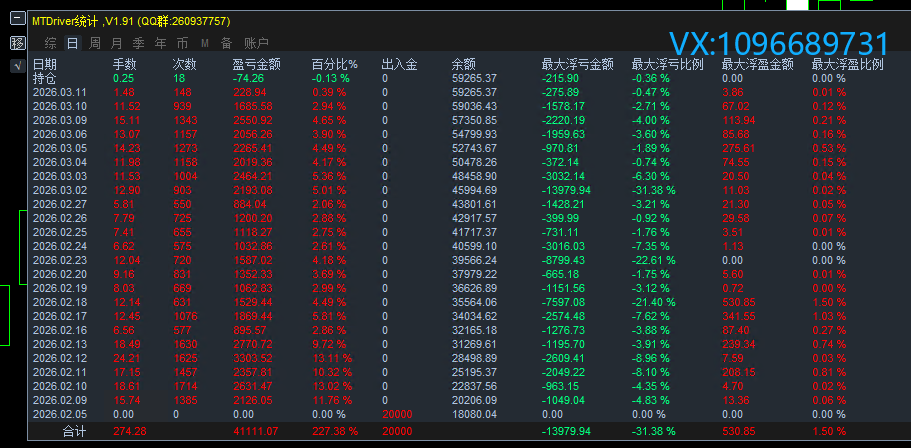Select the 年 yearly tab
The height and width of the screenshot is (448, 911).
pyautogui.click(x=160, y=43)
